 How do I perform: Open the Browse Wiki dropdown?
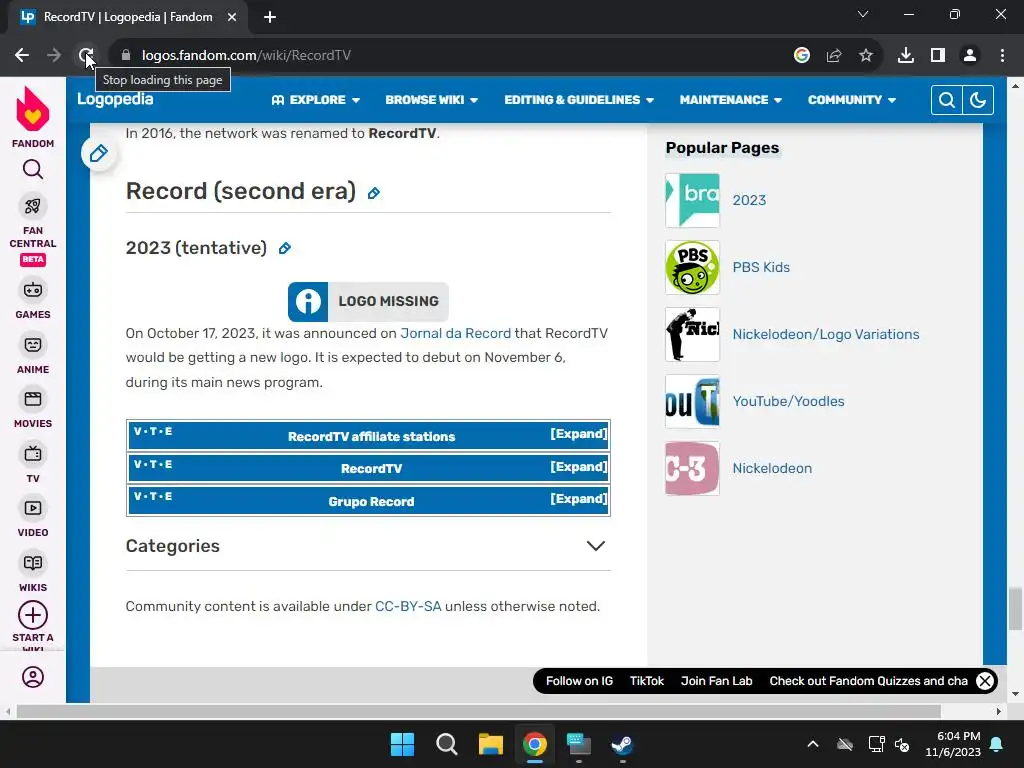coord(432,100)
